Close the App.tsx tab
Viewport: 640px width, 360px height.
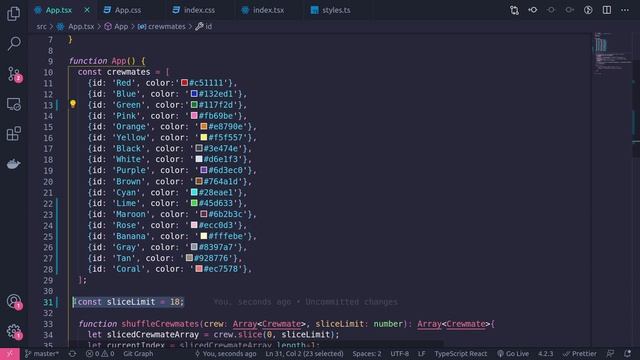point(87,10)
